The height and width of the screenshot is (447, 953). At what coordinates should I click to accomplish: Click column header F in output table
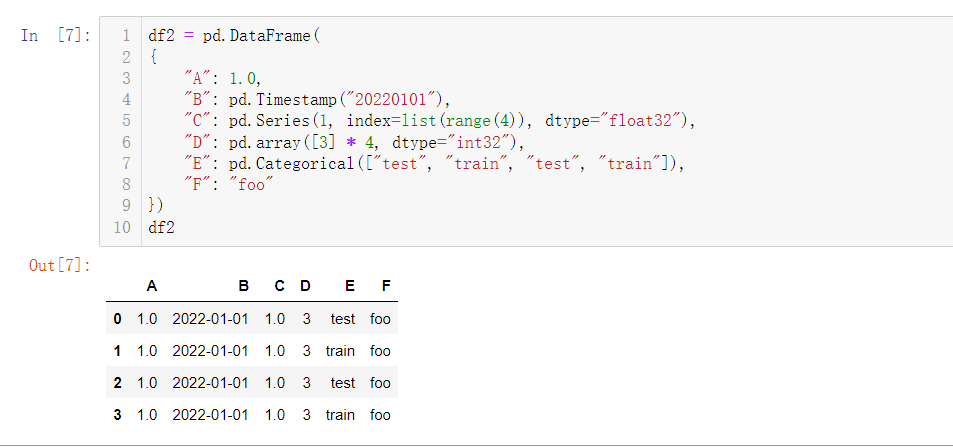point(386,286)
